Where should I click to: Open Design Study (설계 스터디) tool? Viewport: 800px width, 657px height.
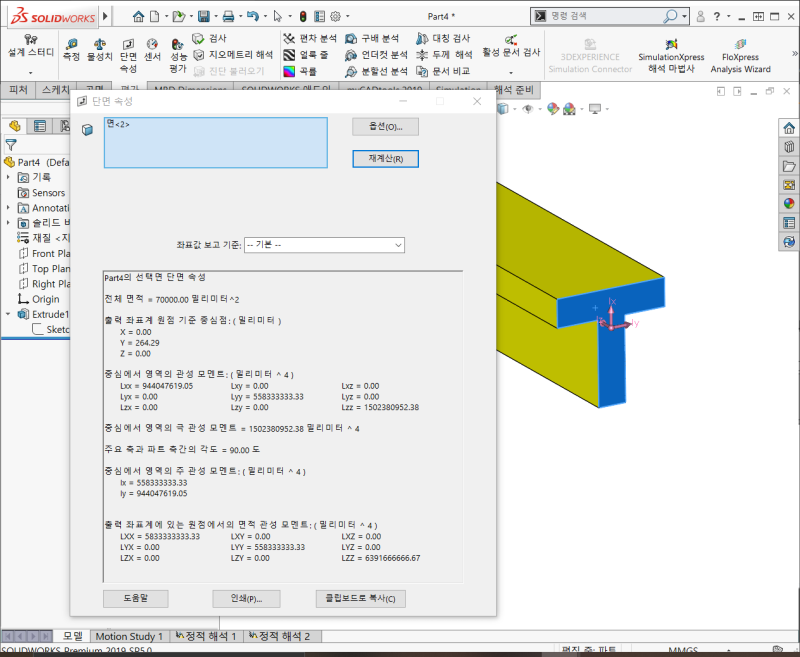(31, 46)
